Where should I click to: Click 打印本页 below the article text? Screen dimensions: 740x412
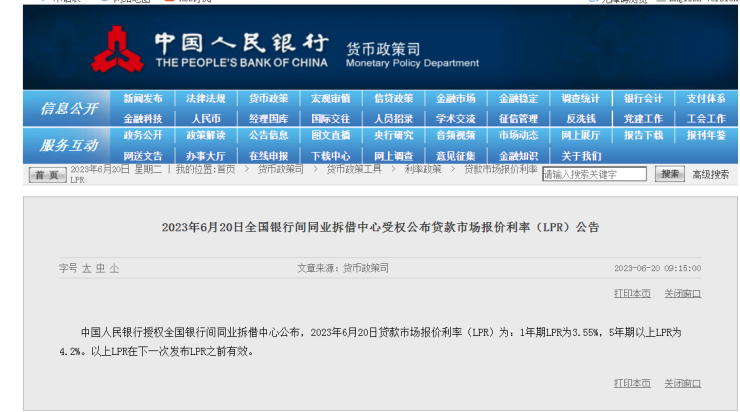(632, 383)
